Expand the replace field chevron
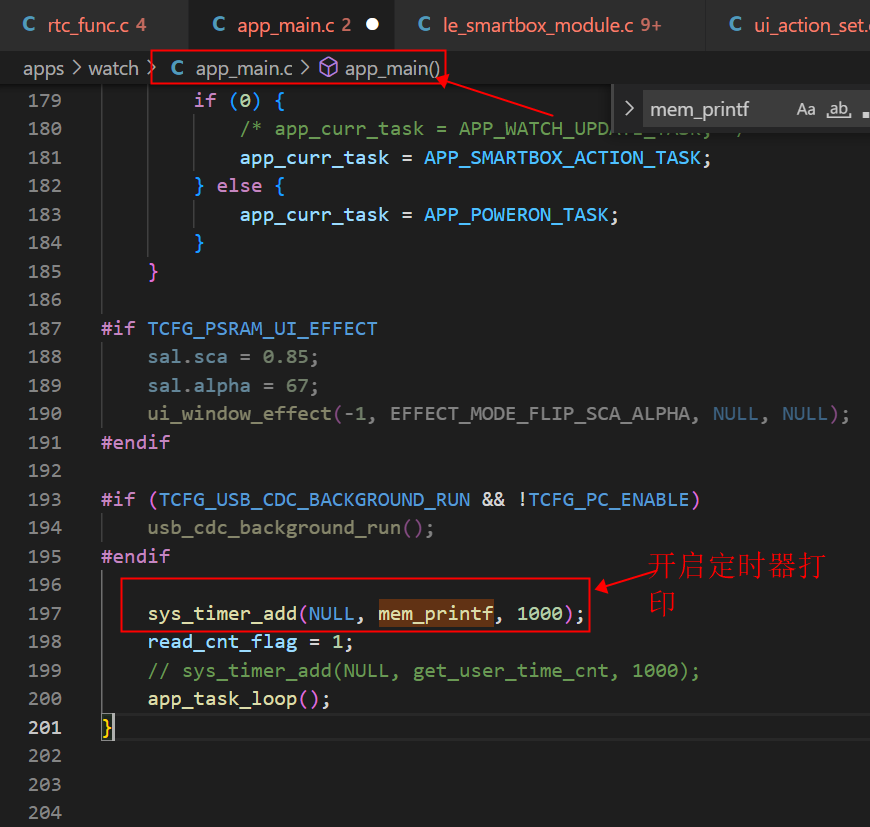 tap(629, 108)
